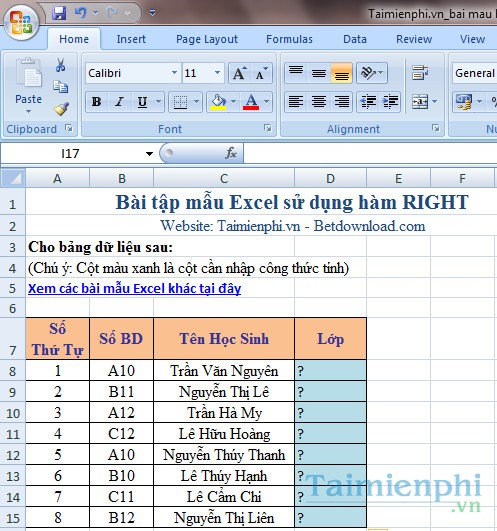Toggle Underline formatting
This screenshot has width=497, height=531.
[142, 102]
